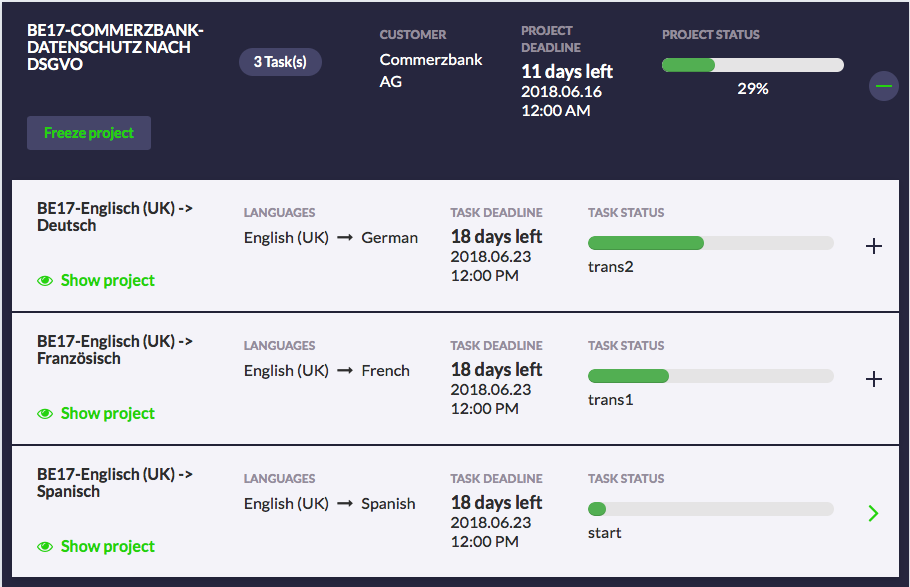Viewport: 910px width, 587px height.
Task: Click the trans1 task status bar
Action: click(x=710, y=376)
